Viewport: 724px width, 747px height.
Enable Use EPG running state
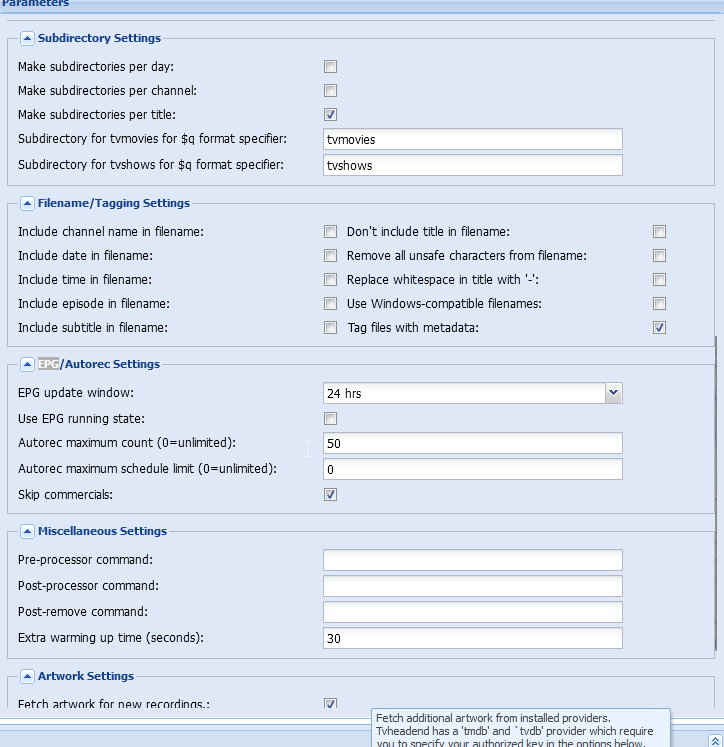(330, 418)
